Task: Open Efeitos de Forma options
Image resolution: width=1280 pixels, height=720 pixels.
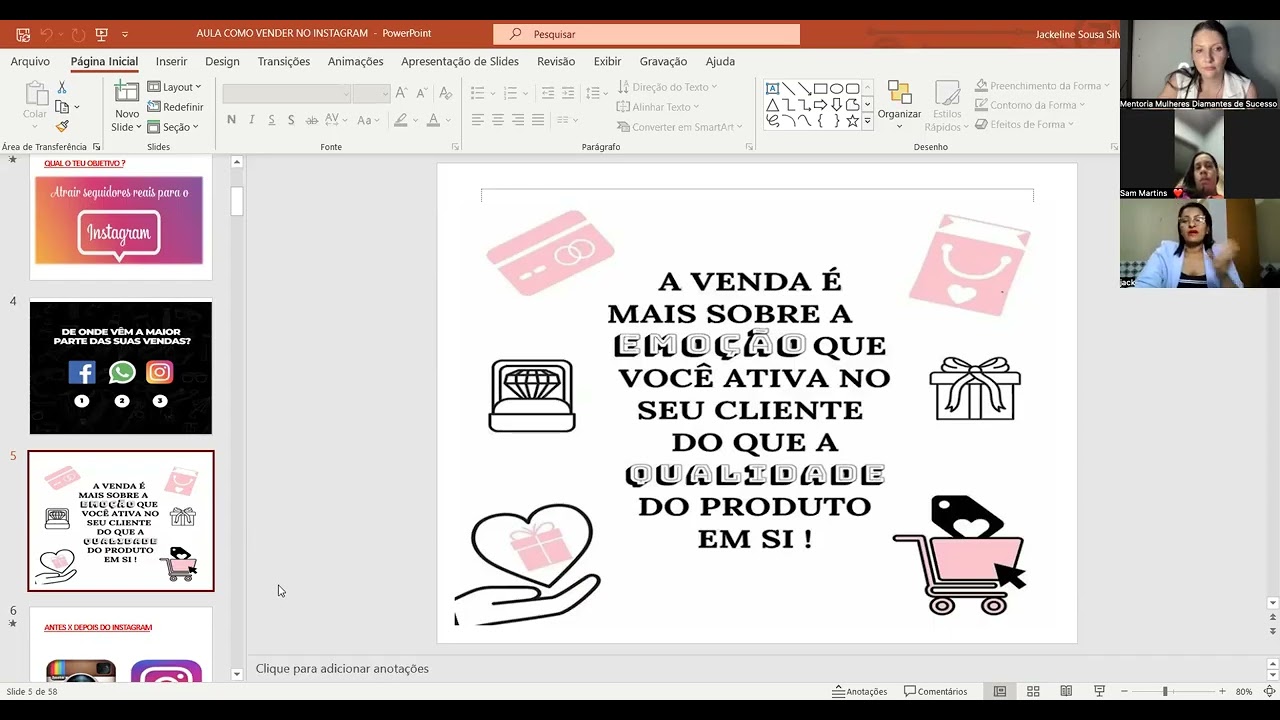Action: coord(1024,124)
